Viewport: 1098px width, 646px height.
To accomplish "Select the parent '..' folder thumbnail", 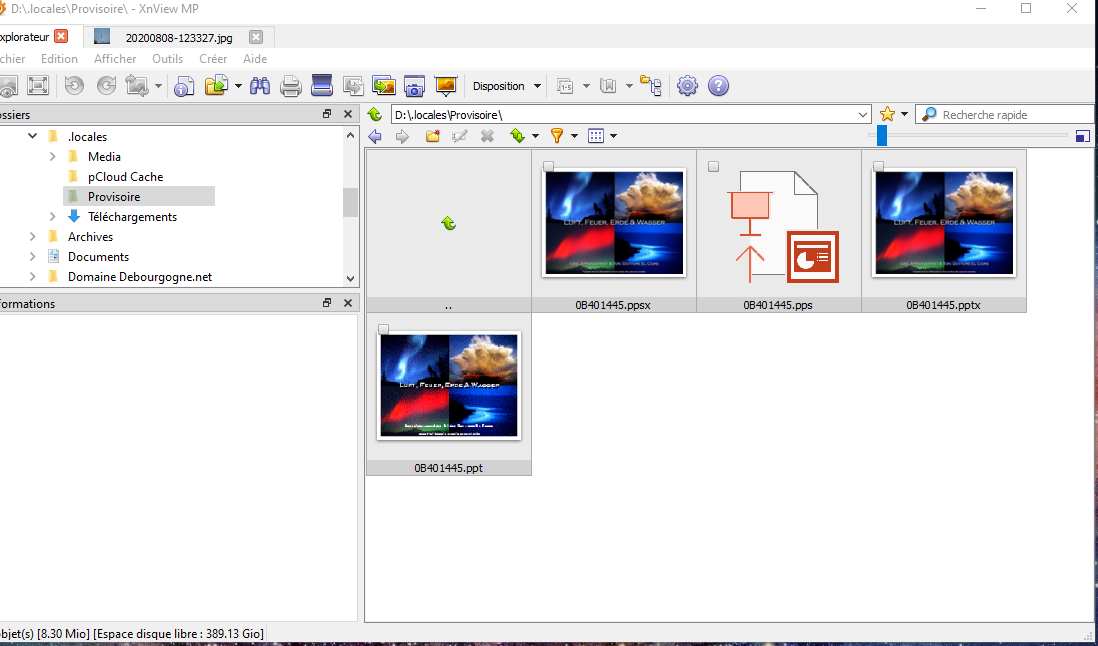I will pos(449,230).
